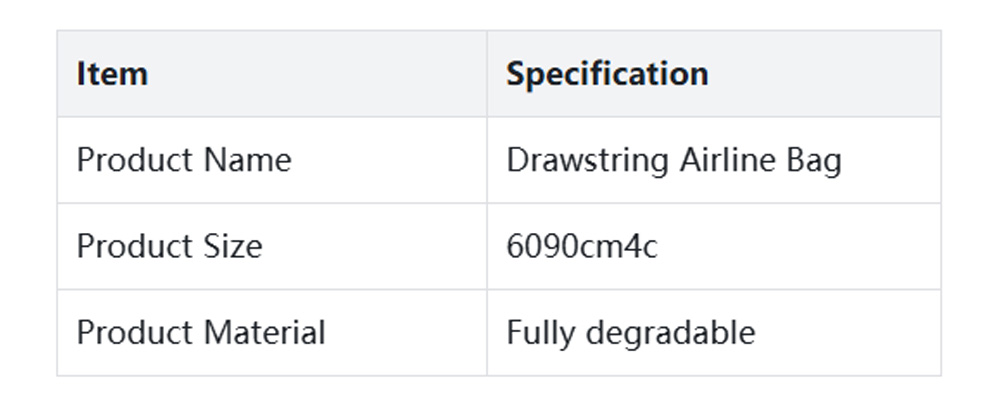Place cursor after '6090cm4c' text
Image resolution: width=1000 pixels, height=408 pixels.
click(x=660, y=246)
